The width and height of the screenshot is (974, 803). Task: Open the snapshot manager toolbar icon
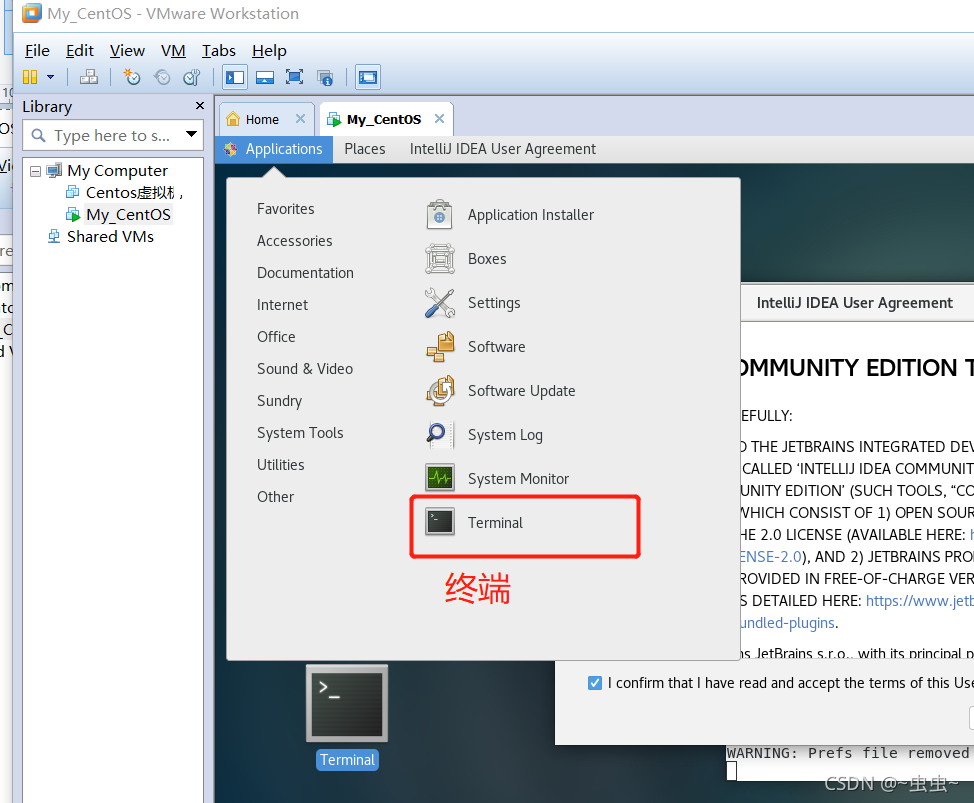pyautogui.click(x=192, y=77)
